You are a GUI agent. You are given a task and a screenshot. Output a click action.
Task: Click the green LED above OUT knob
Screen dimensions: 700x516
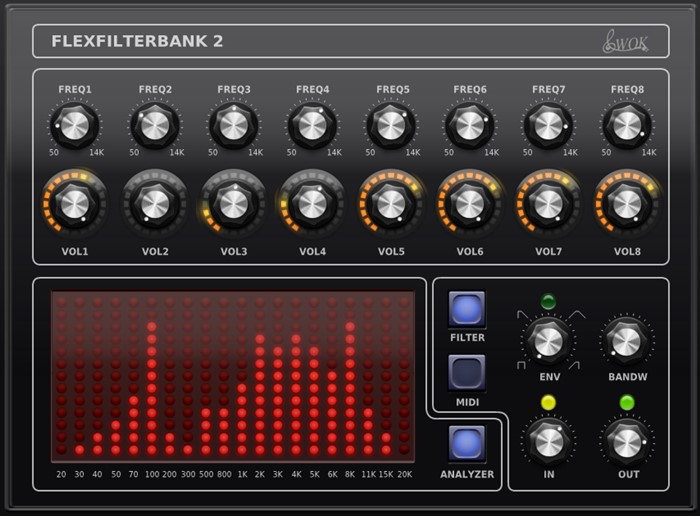click(x=626, y=403)
